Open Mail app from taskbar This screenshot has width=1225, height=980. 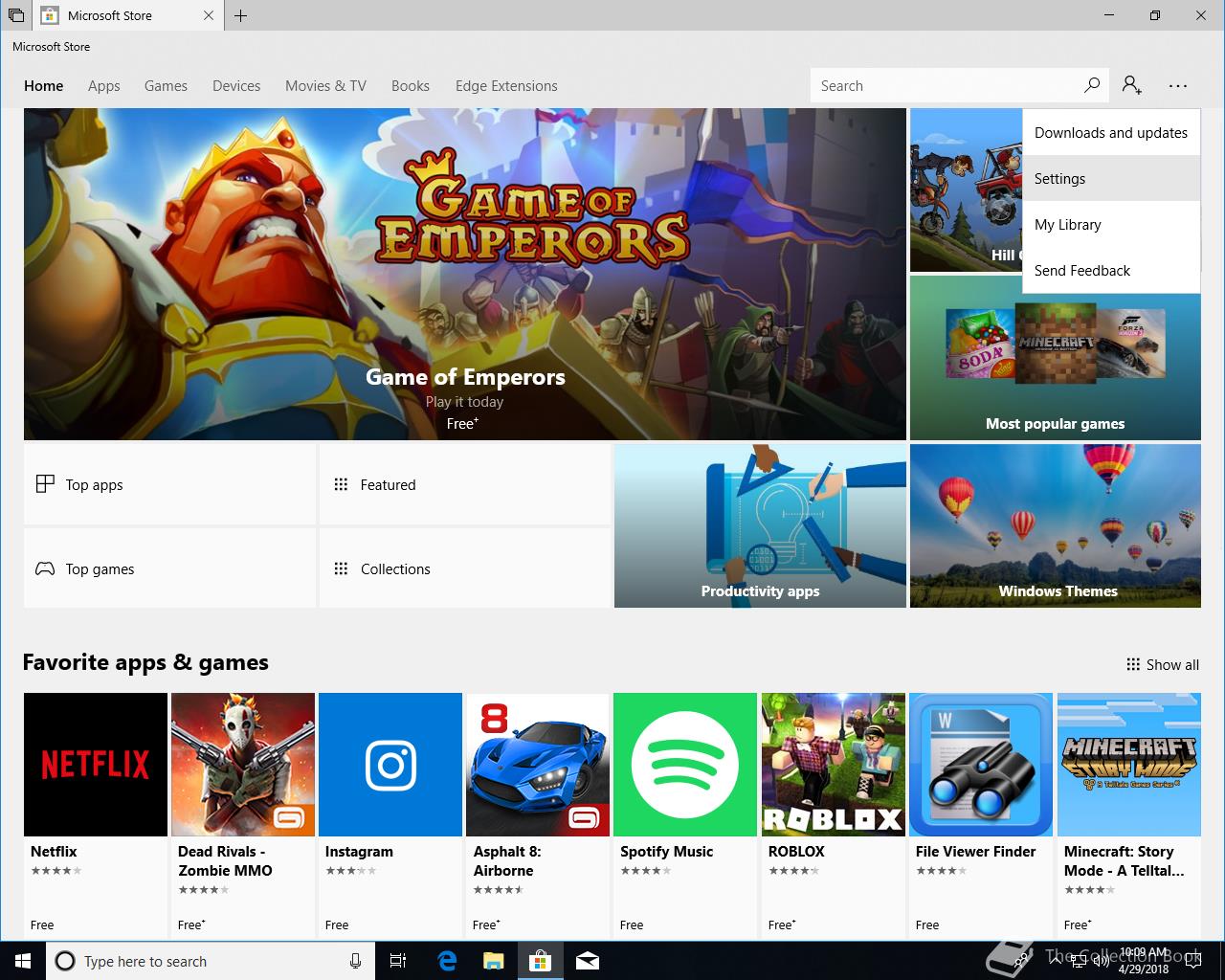(x=588, y=961)
